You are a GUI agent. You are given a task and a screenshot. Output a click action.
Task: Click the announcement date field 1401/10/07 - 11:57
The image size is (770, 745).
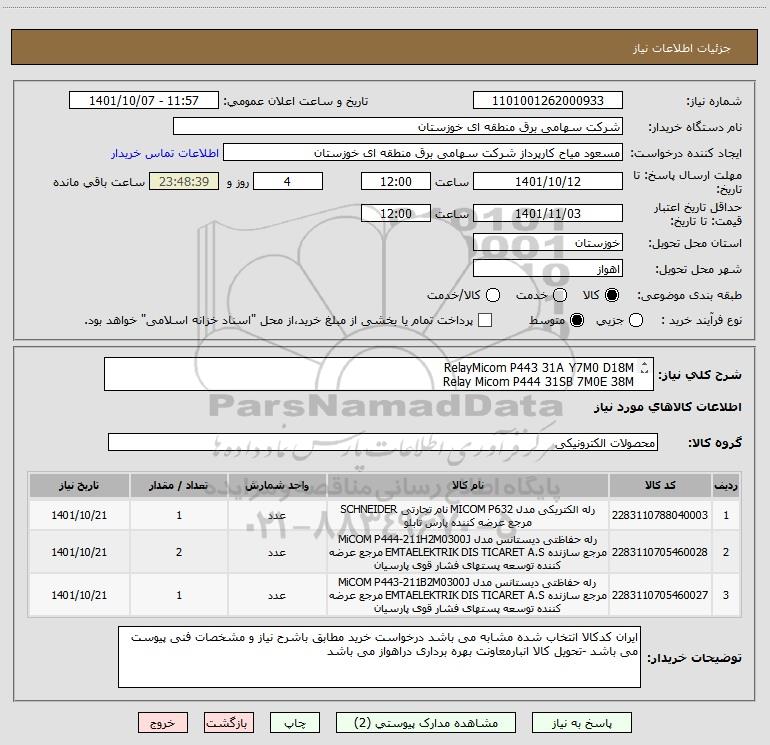(144, 101)
